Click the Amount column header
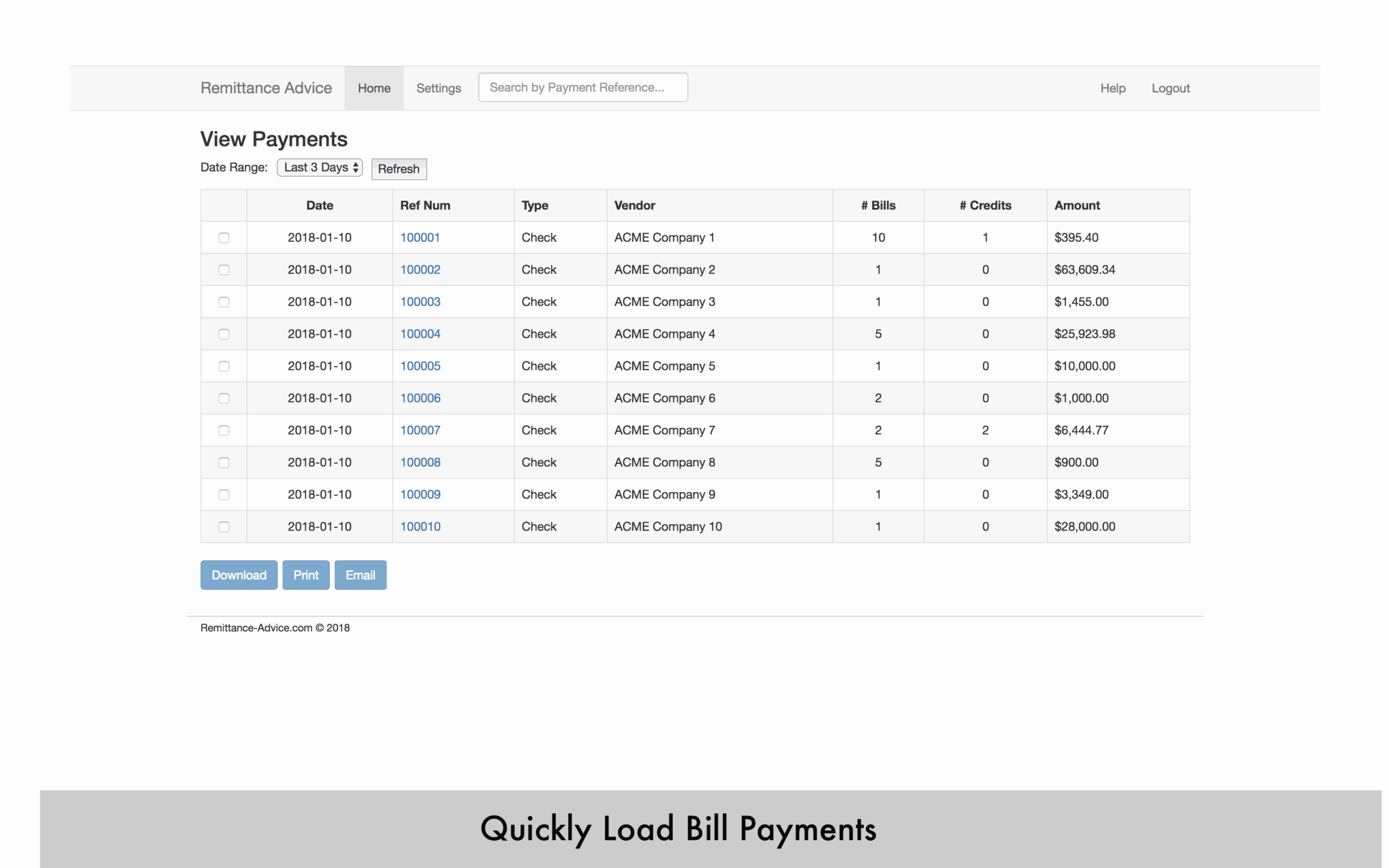Image resolution: width=1389 pixels, height=868 pixels. coord(1077,206)
